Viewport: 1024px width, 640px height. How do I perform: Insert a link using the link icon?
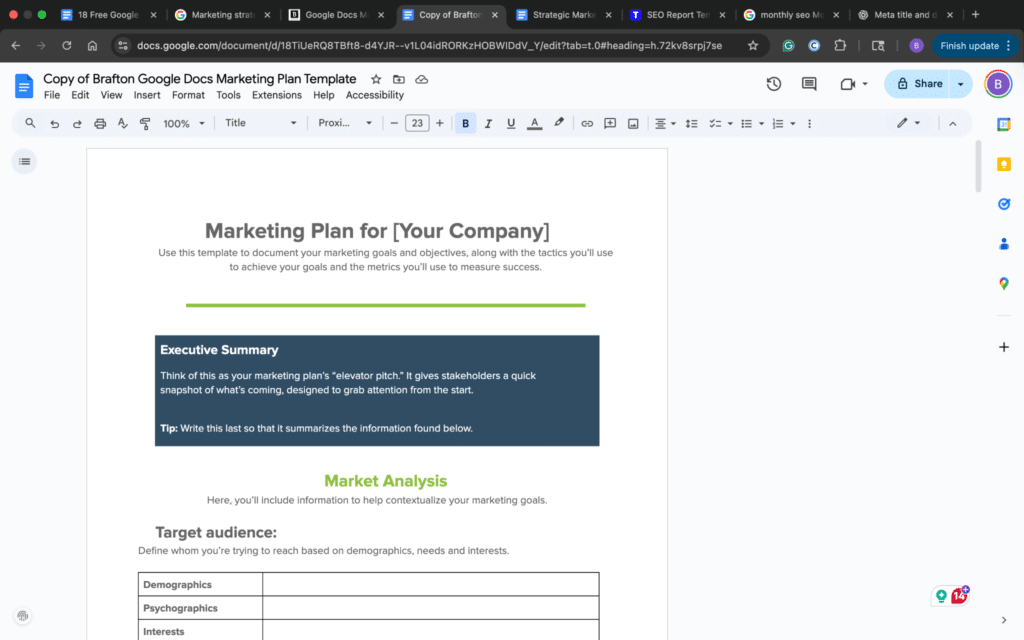point(587,122)
